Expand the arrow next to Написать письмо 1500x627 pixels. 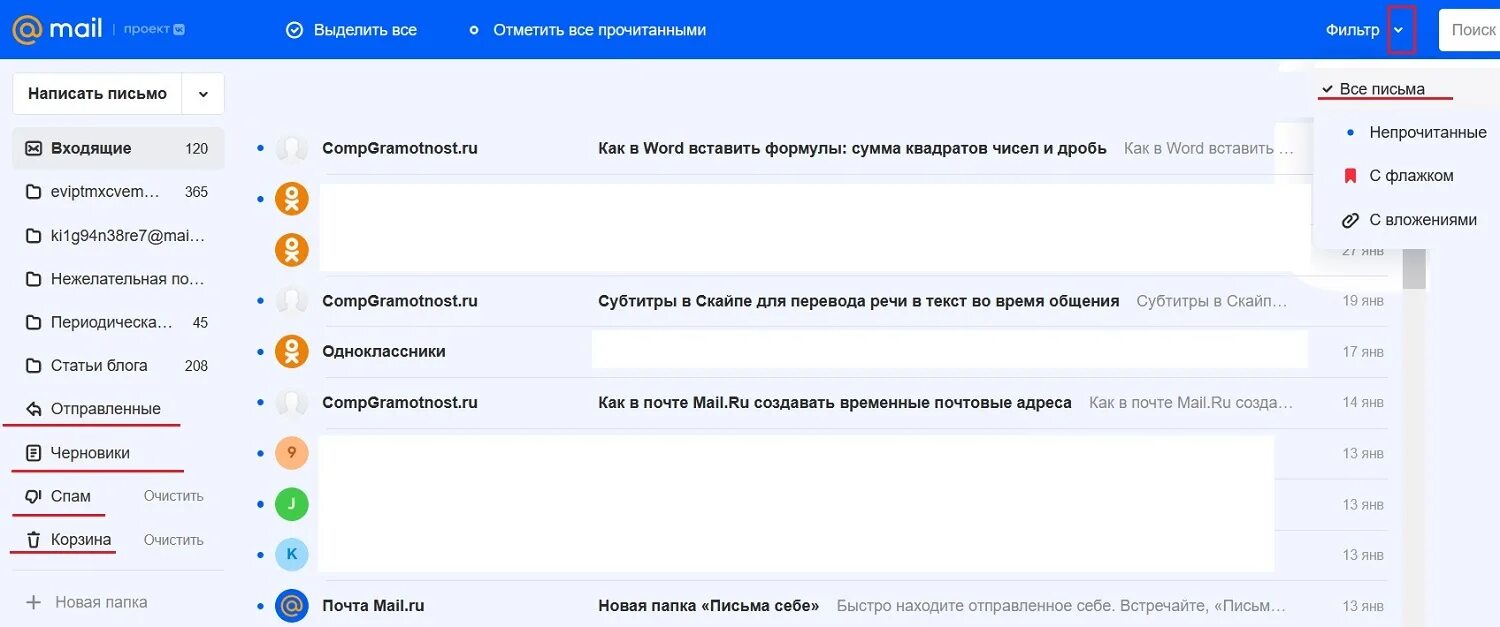point(203,94)
